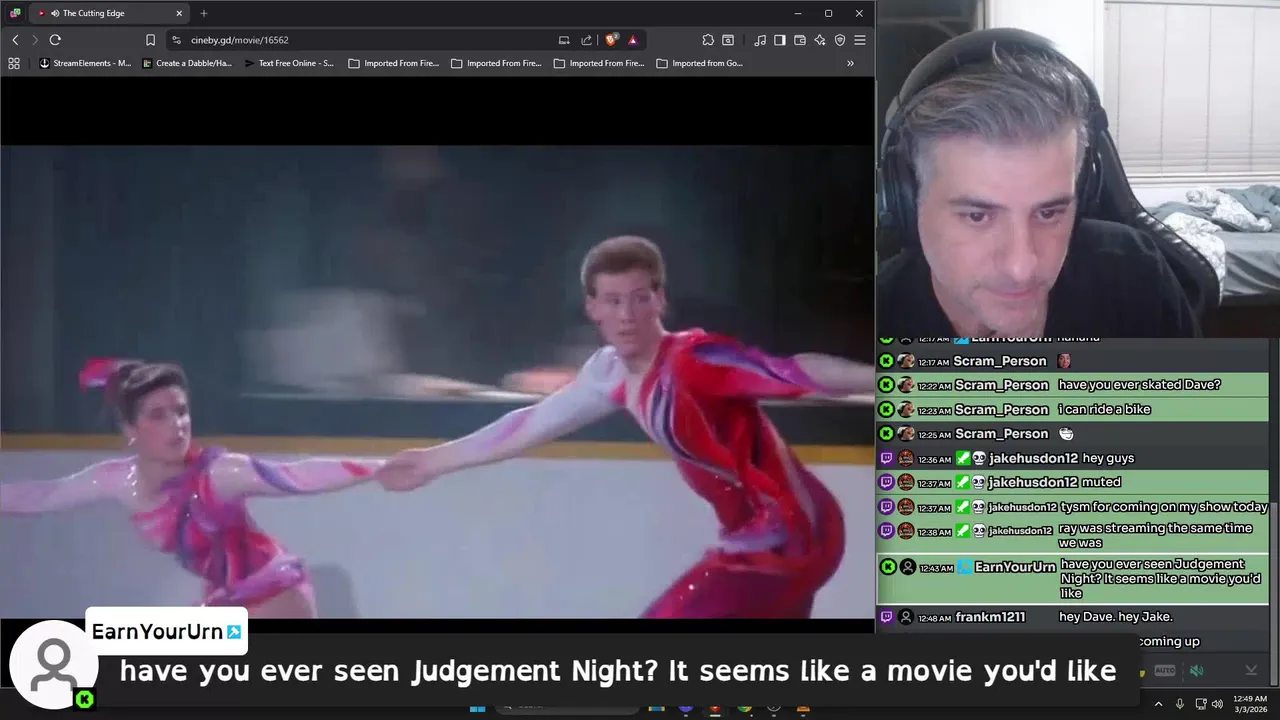Open the Brave VPN shield icon
The width and height of the screenshot is (1280, 720).
point(840,40)
